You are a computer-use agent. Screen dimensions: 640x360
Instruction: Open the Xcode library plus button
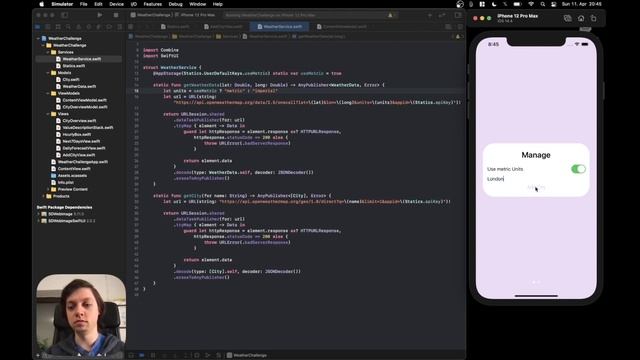[x=429, y=15]
